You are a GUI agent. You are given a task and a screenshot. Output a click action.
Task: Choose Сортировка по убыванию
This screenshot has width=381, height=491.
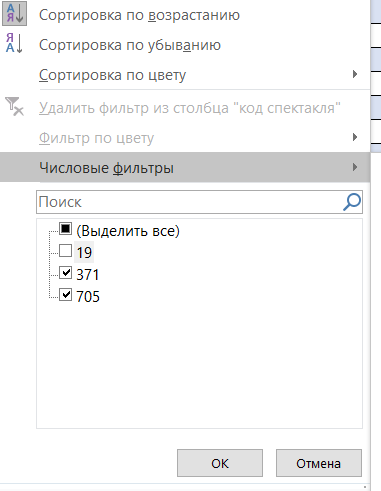pyautogui.click(x=130, y=45)
